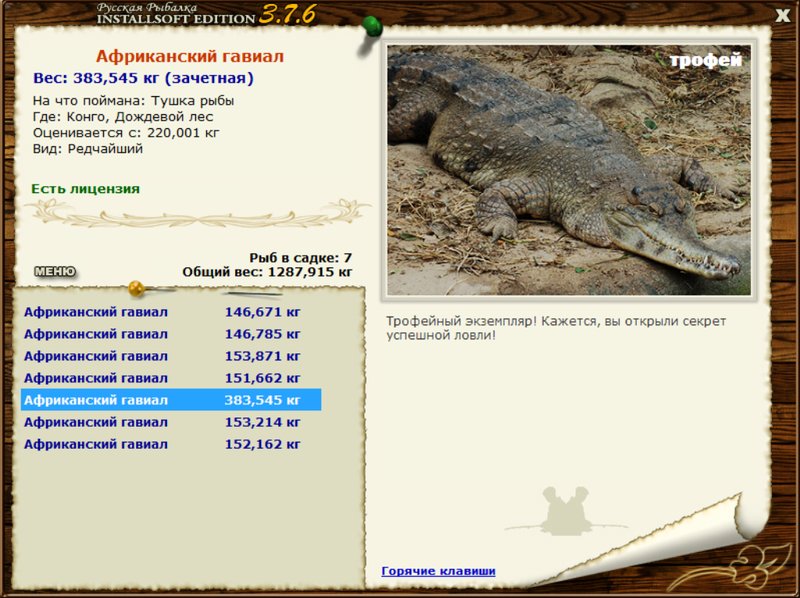Click the leaf ornament in bottom corner
Viewport: 800px width, 598px height.
pos(728,568)
